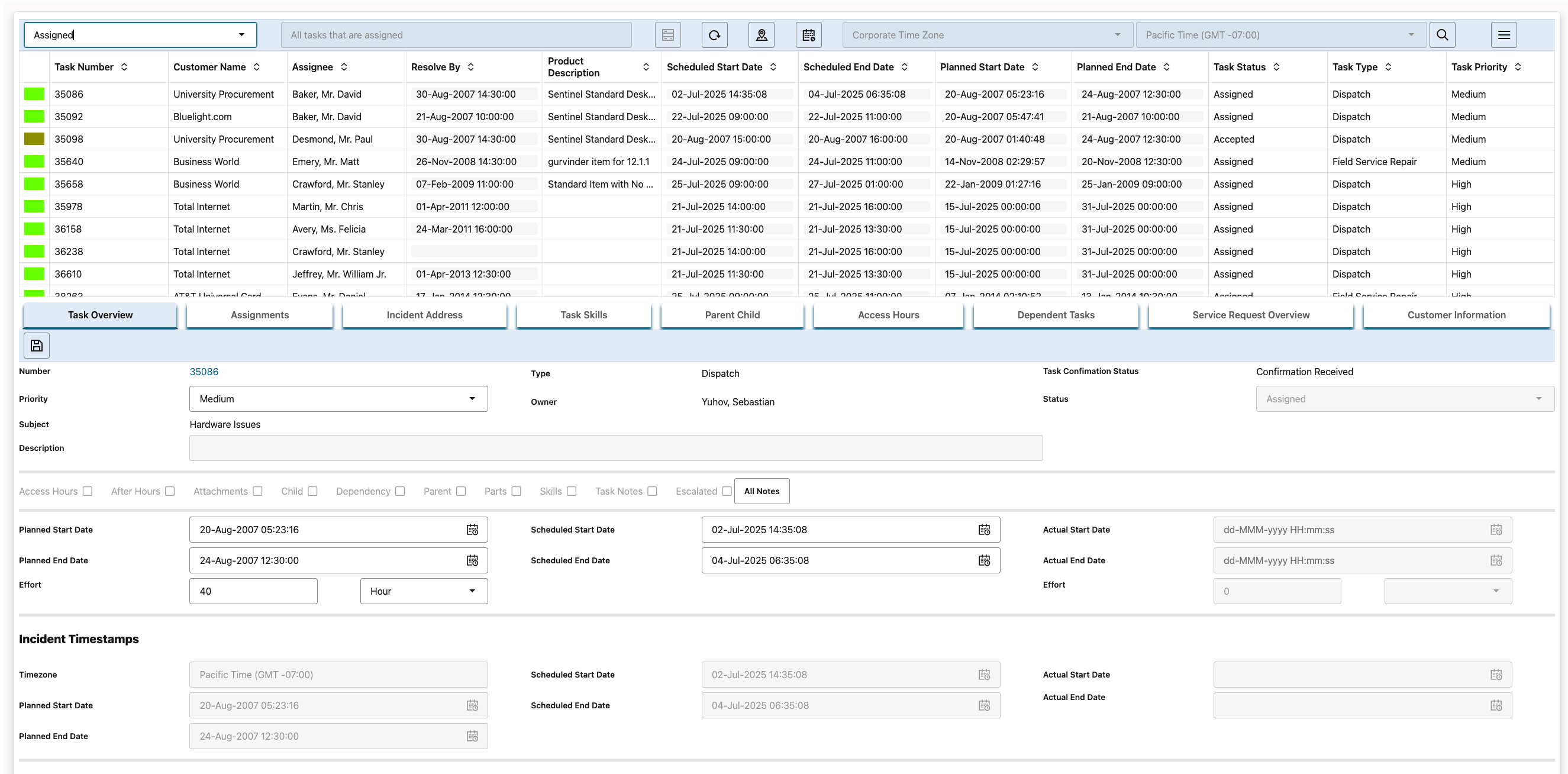The image size is (1568, 774).
Task: Check the Task Notes checkbox
Action: (x=653, y=491)
